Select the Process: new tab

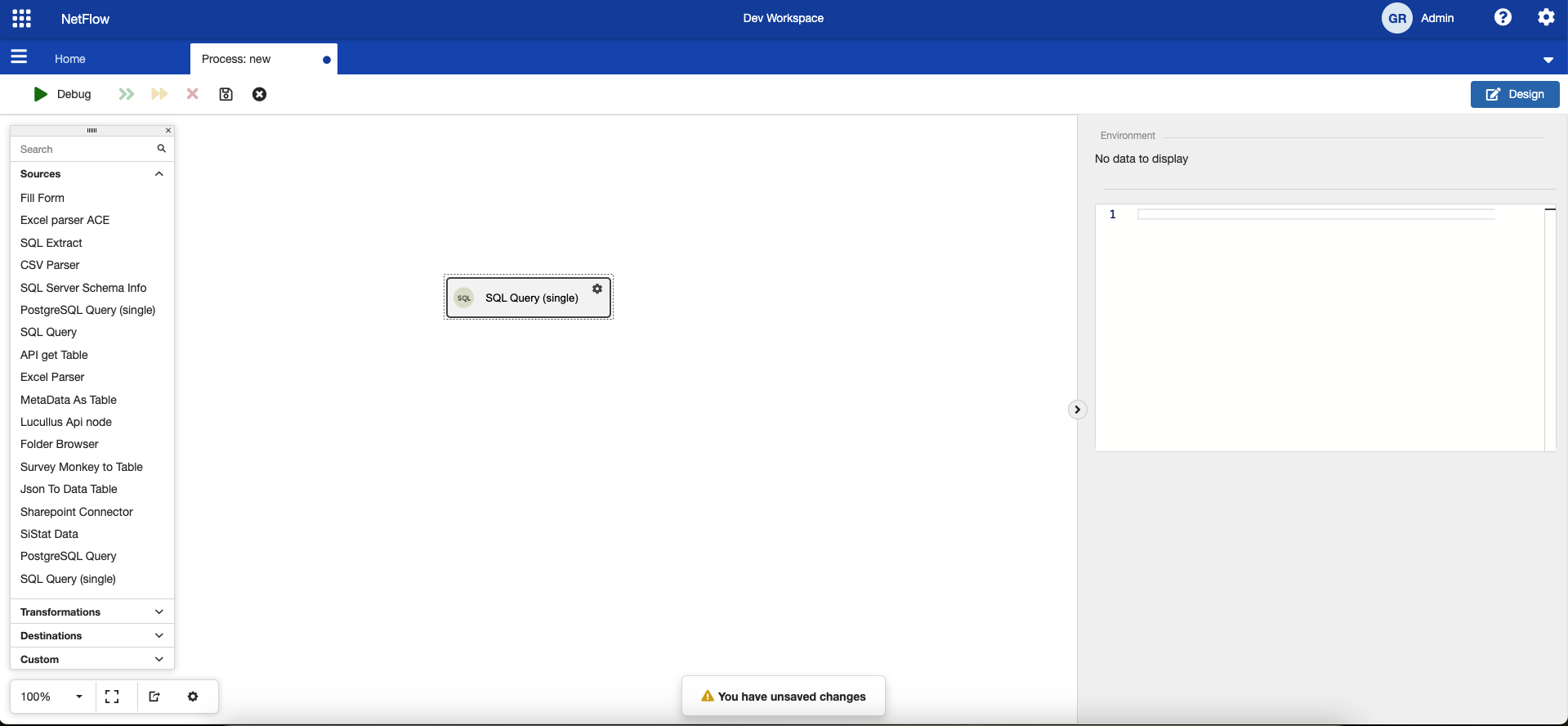coord(236,59)
